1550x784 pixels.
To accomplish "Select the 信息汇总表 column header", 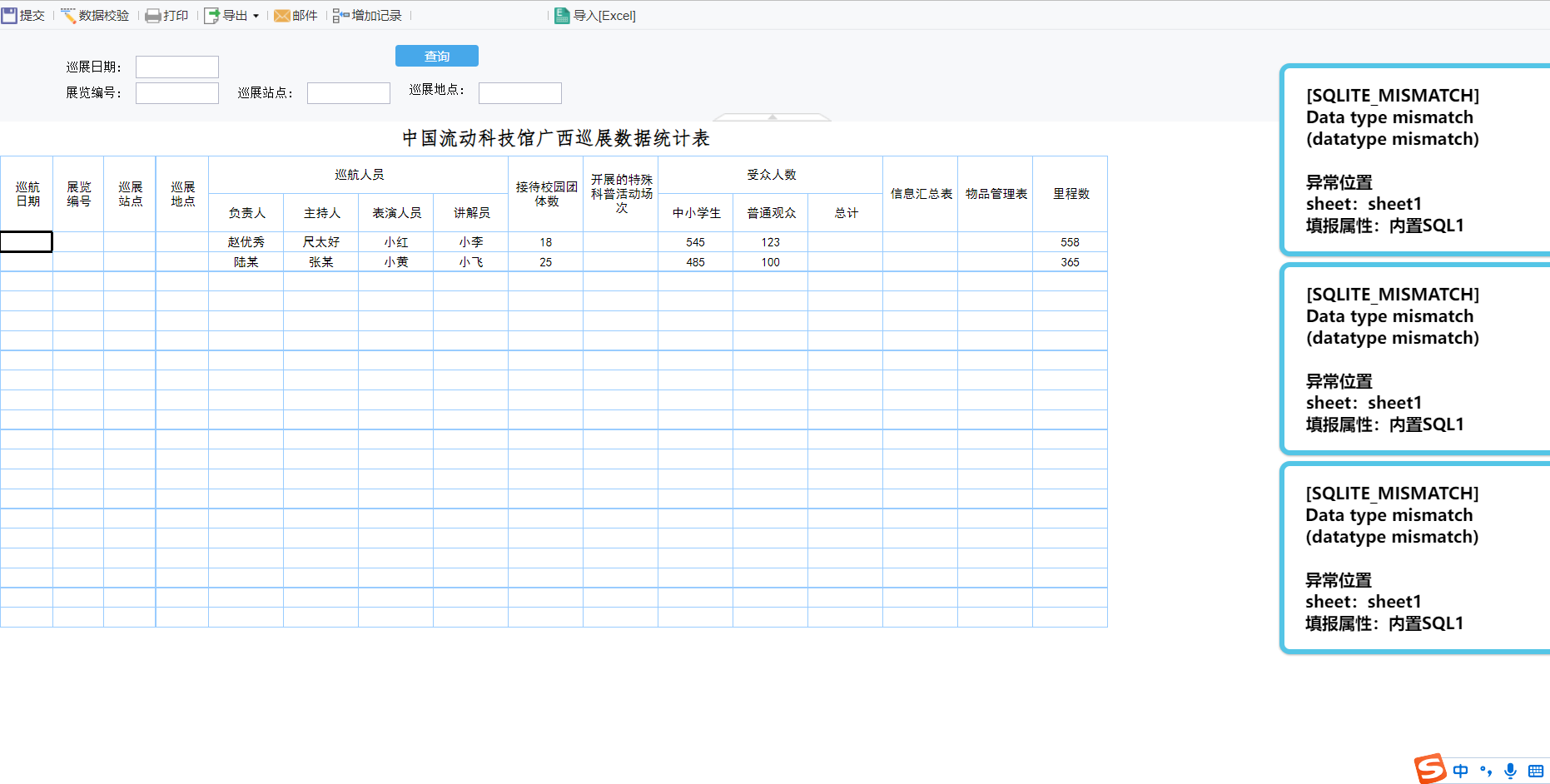I will click(921, 194).
